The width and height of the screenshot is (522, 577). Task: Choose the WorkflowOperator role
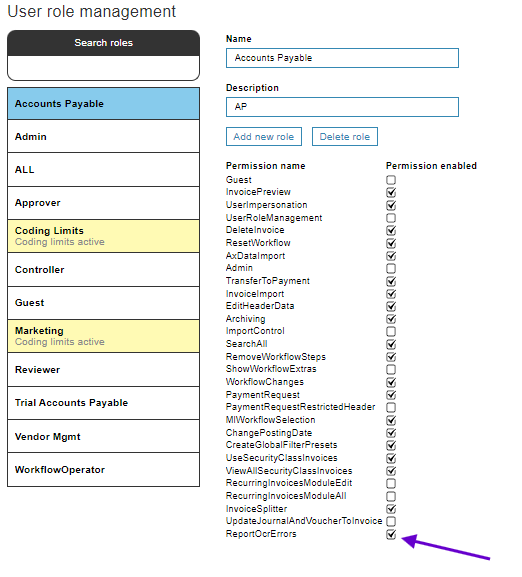point(103,470)
